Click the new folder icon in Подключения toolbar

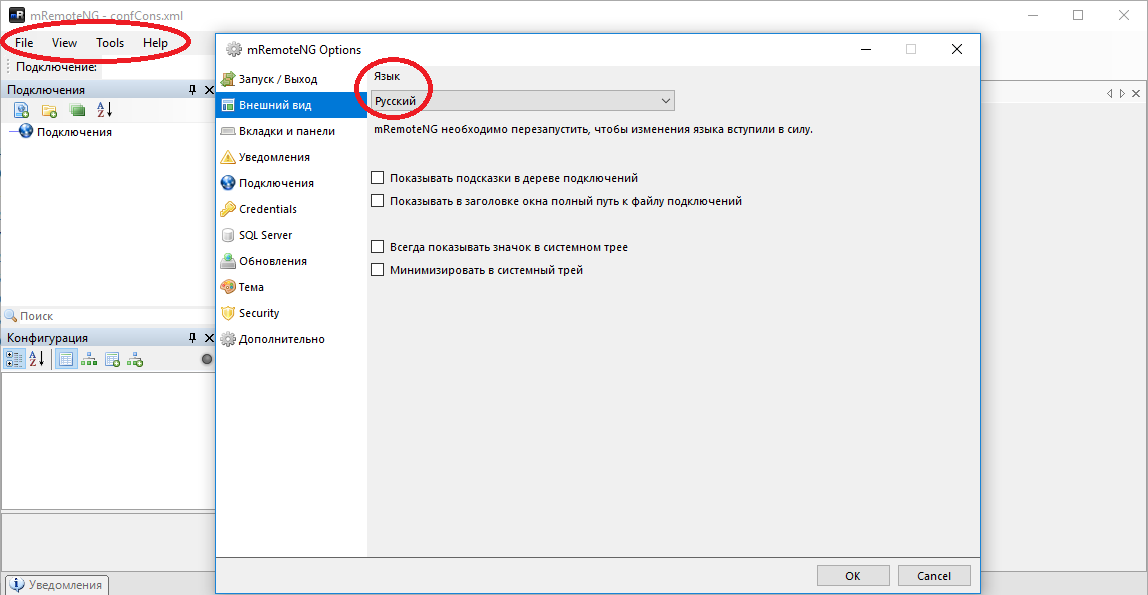coord(49,111)
